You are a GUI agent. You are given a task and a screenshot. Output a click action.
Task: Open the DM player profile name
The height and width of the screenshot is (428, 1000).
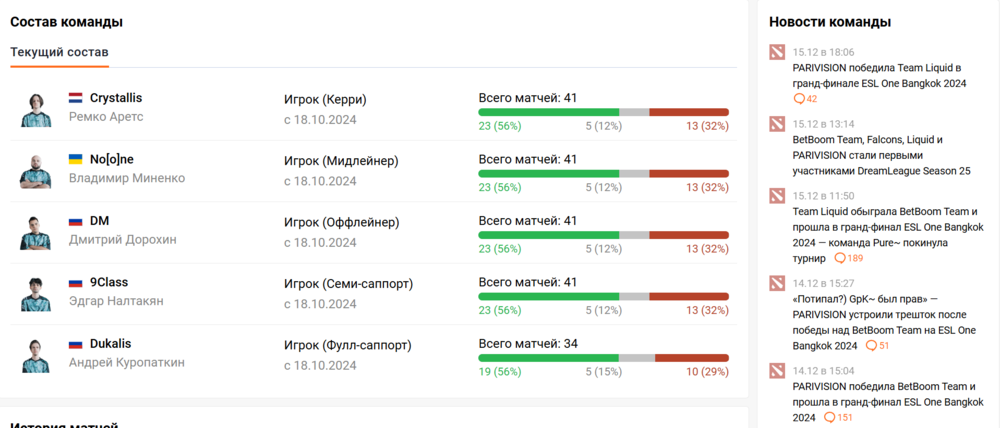(x=99, y=221)
